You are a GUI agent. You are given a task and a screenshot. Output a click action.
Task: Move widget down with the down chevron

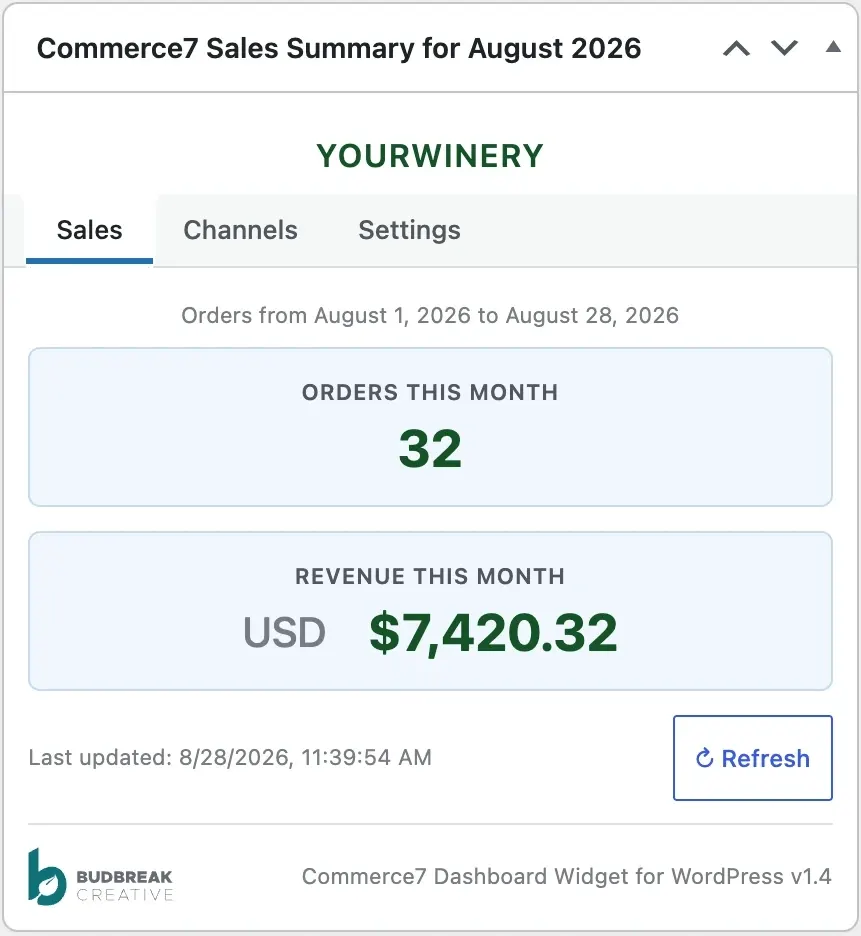point(784,48)
